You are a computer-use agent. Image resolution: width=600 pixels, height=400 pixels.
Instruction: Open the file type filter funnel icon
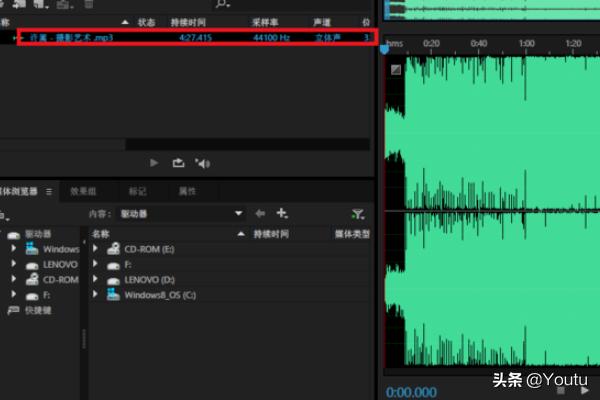[x=358, y=214]
